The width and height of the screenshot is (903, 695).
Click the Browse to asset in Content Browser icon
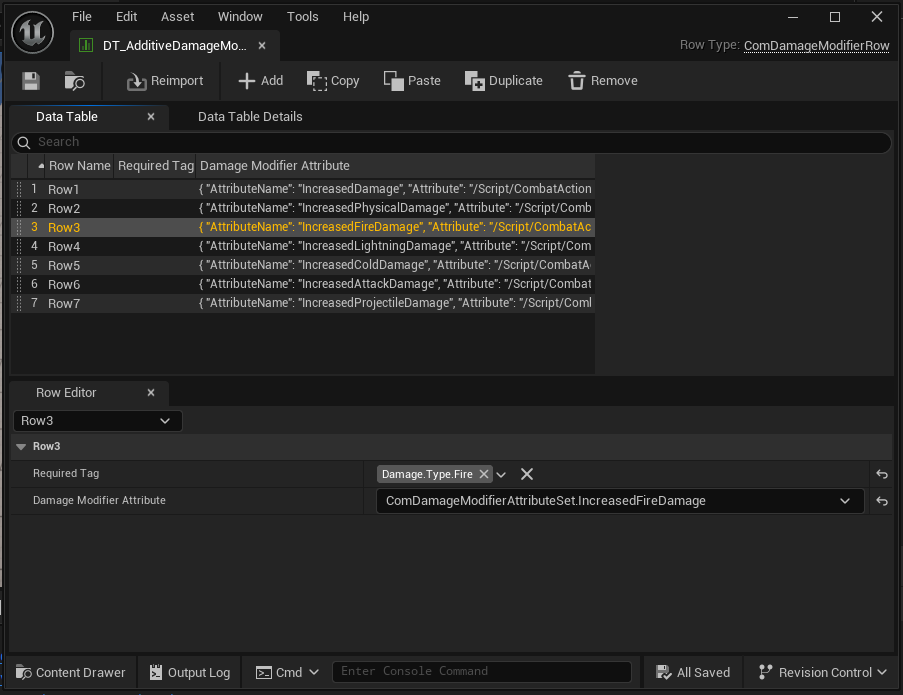(x=75, y=81)
